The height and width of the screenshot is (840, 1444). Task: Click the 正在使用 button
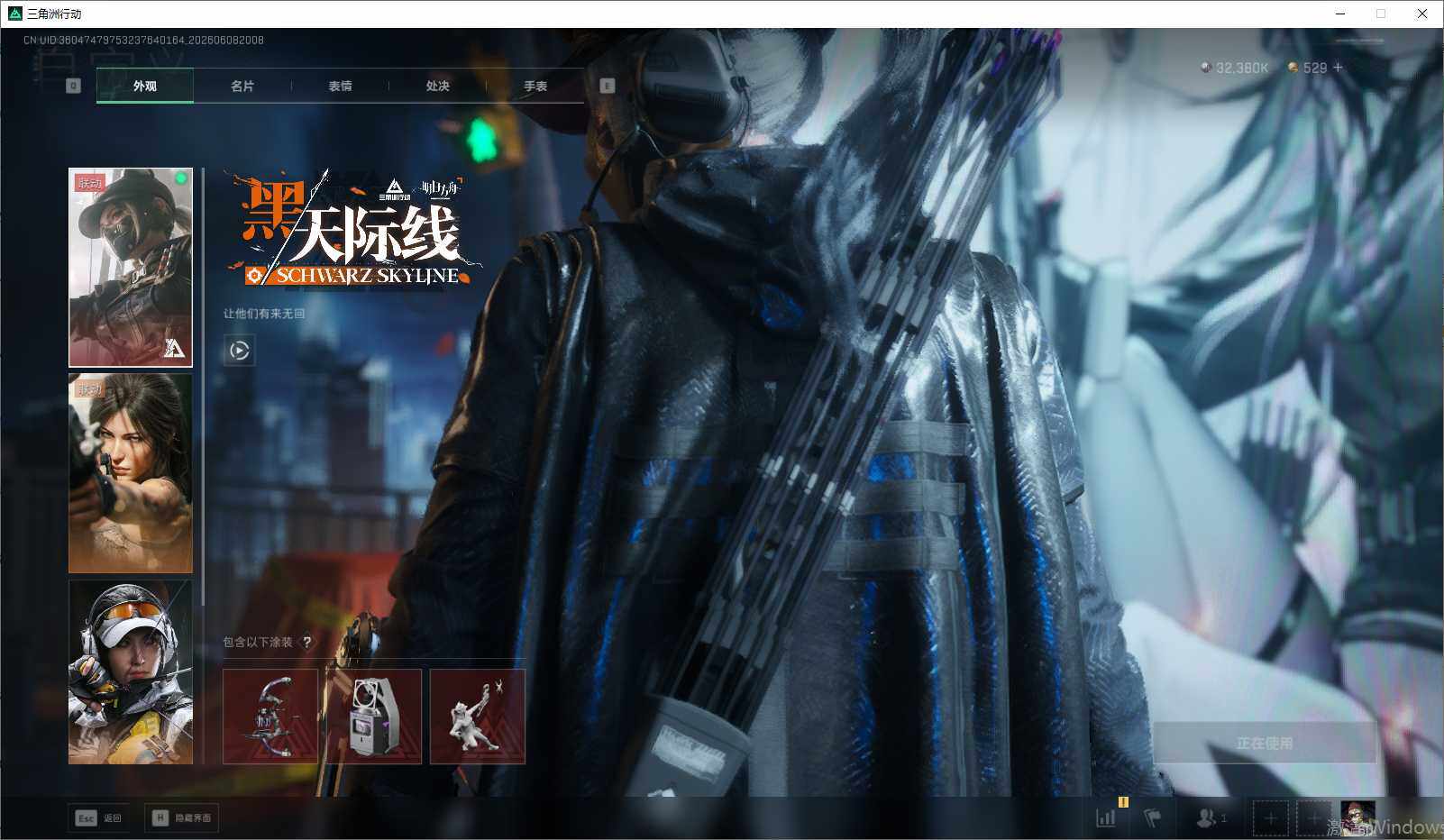[x=1265, y=743]
